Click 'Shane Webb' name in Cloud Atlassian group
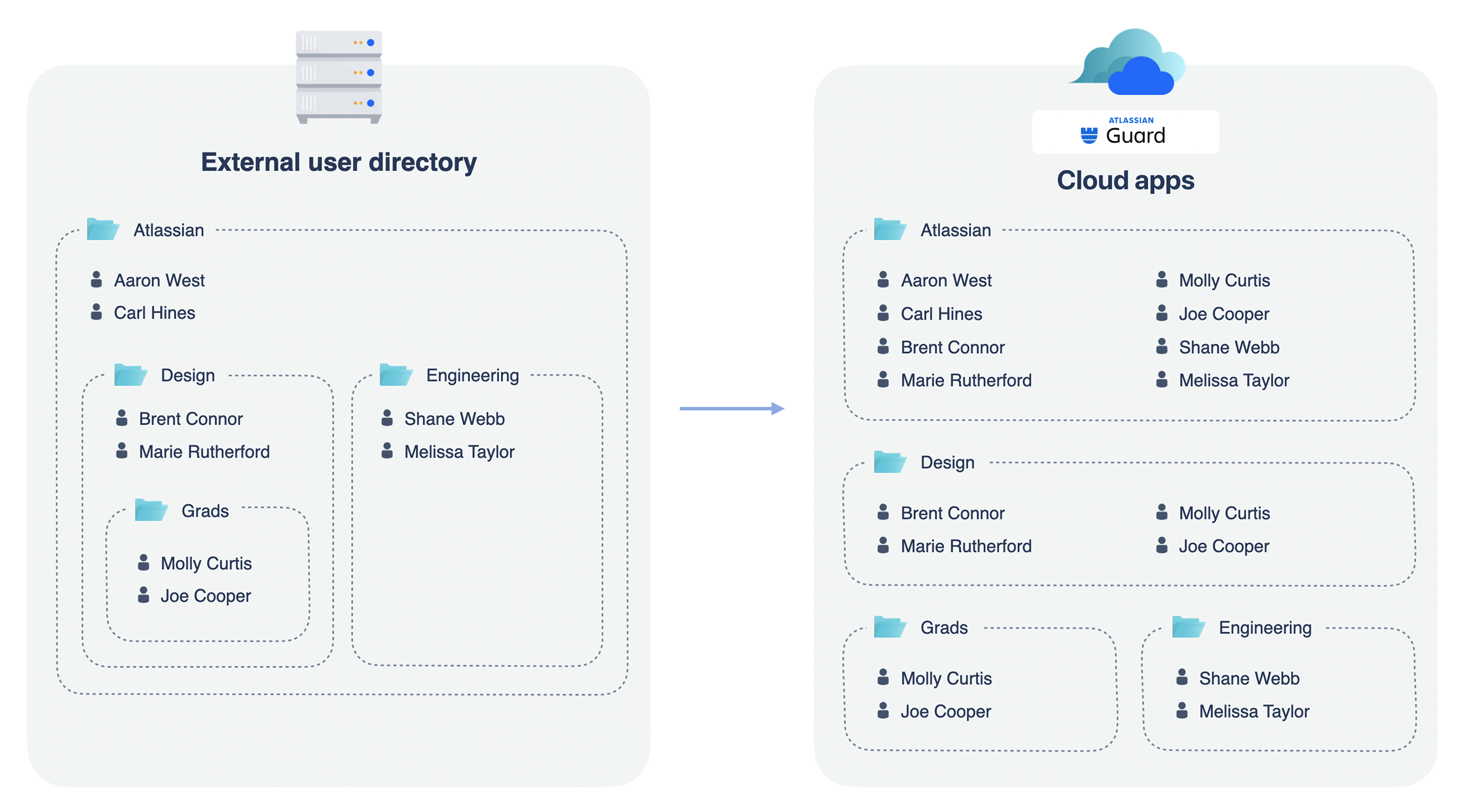Screen dimensions: 1468x812 1229,347
